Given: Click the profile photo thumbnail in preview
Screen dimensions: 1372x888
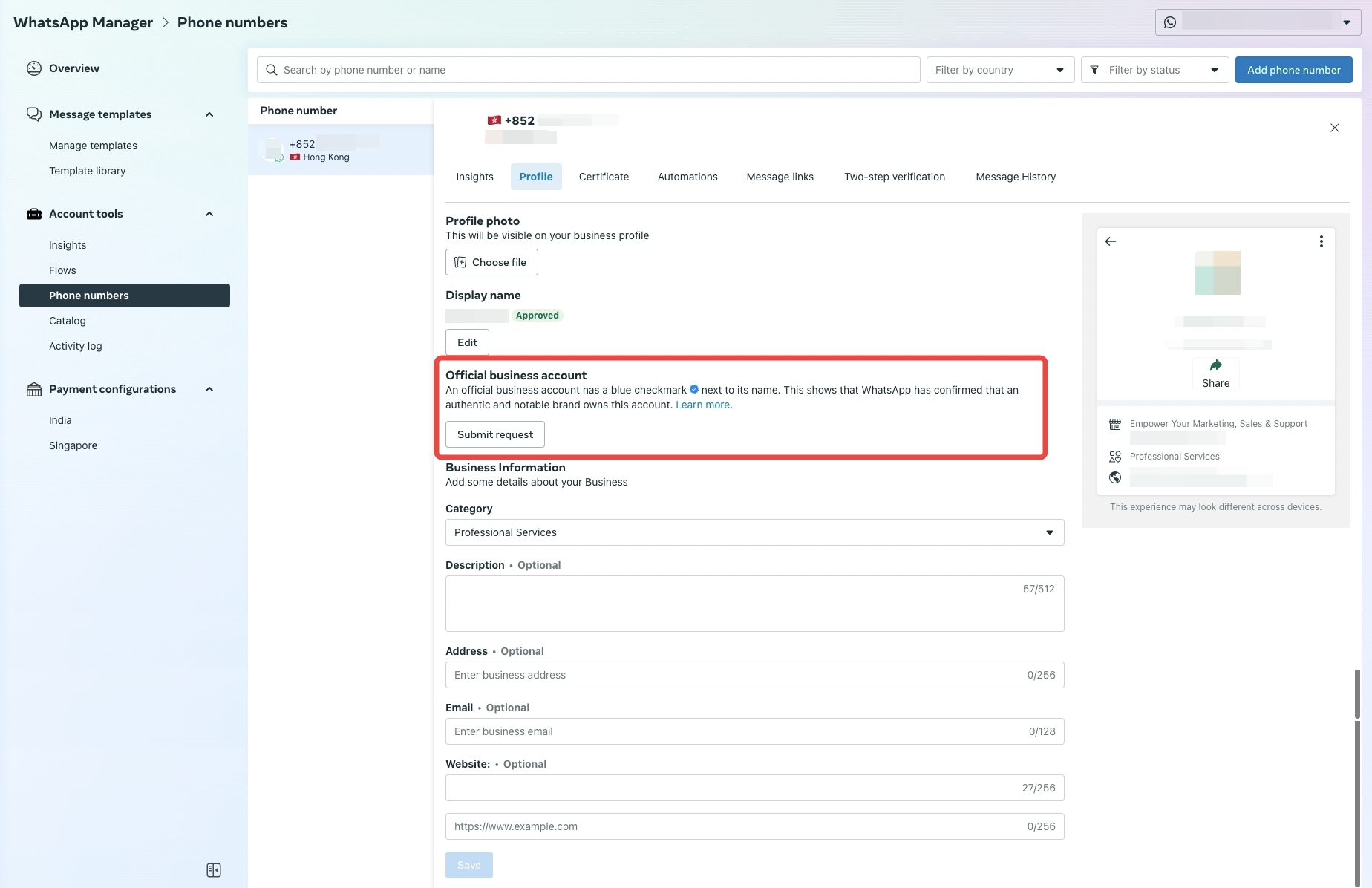Looking at the screenshot, I should (x=1218, y=272).
